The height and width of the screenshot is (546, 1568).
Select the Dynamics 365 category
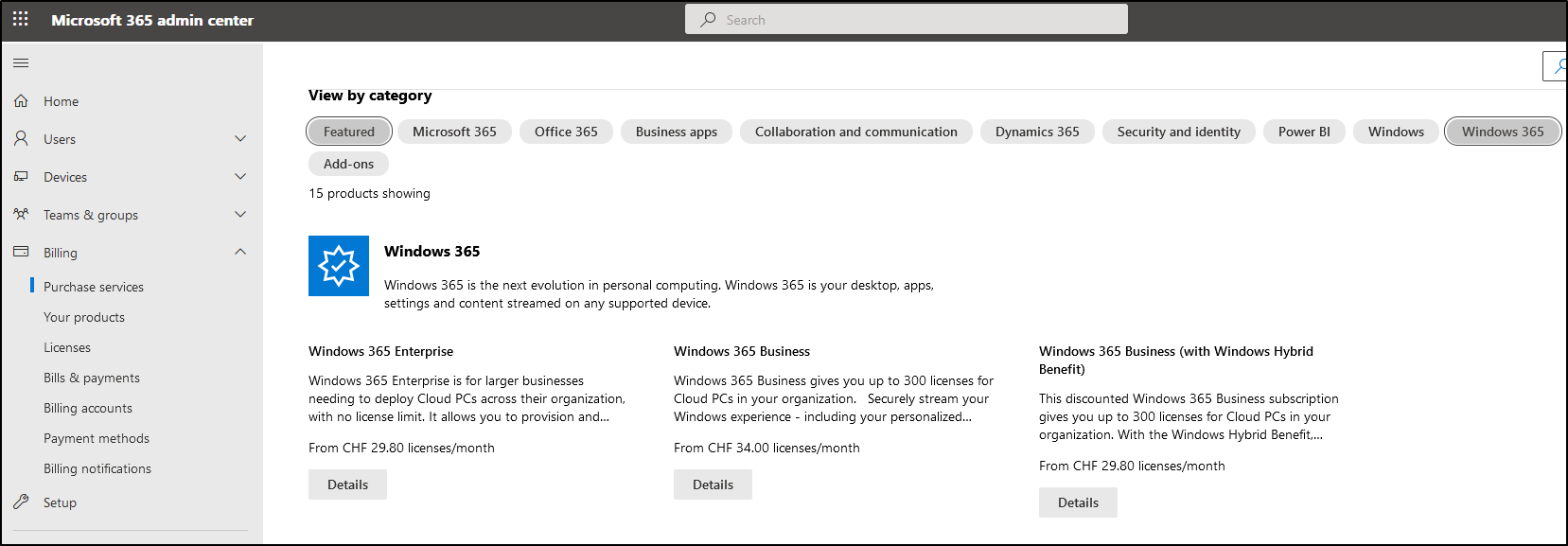[x=1037, y=132]
